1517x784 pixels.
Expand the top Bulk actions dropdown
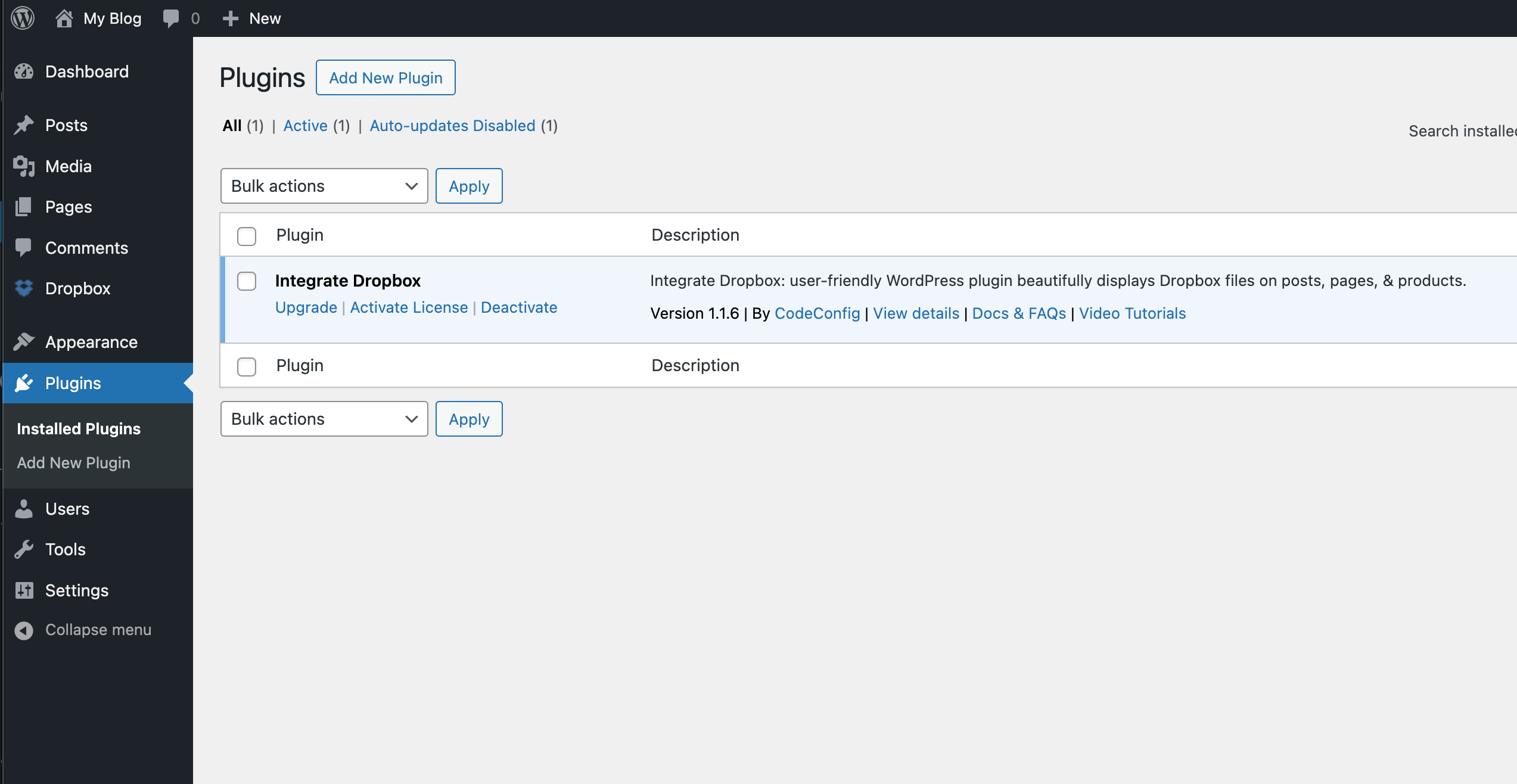click(324, 185)
